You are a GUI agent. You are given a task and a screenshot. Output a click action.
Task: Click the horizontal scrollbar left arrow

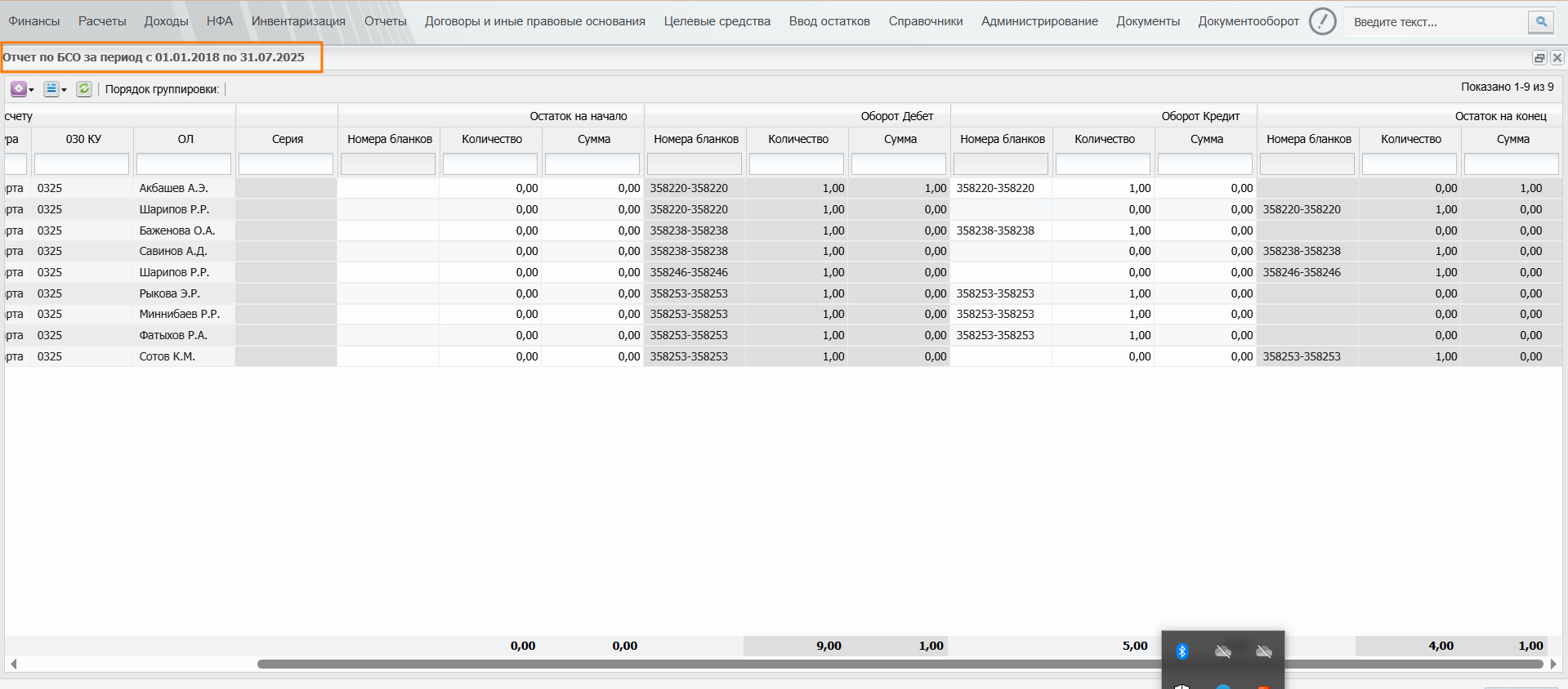click(13, 664)
